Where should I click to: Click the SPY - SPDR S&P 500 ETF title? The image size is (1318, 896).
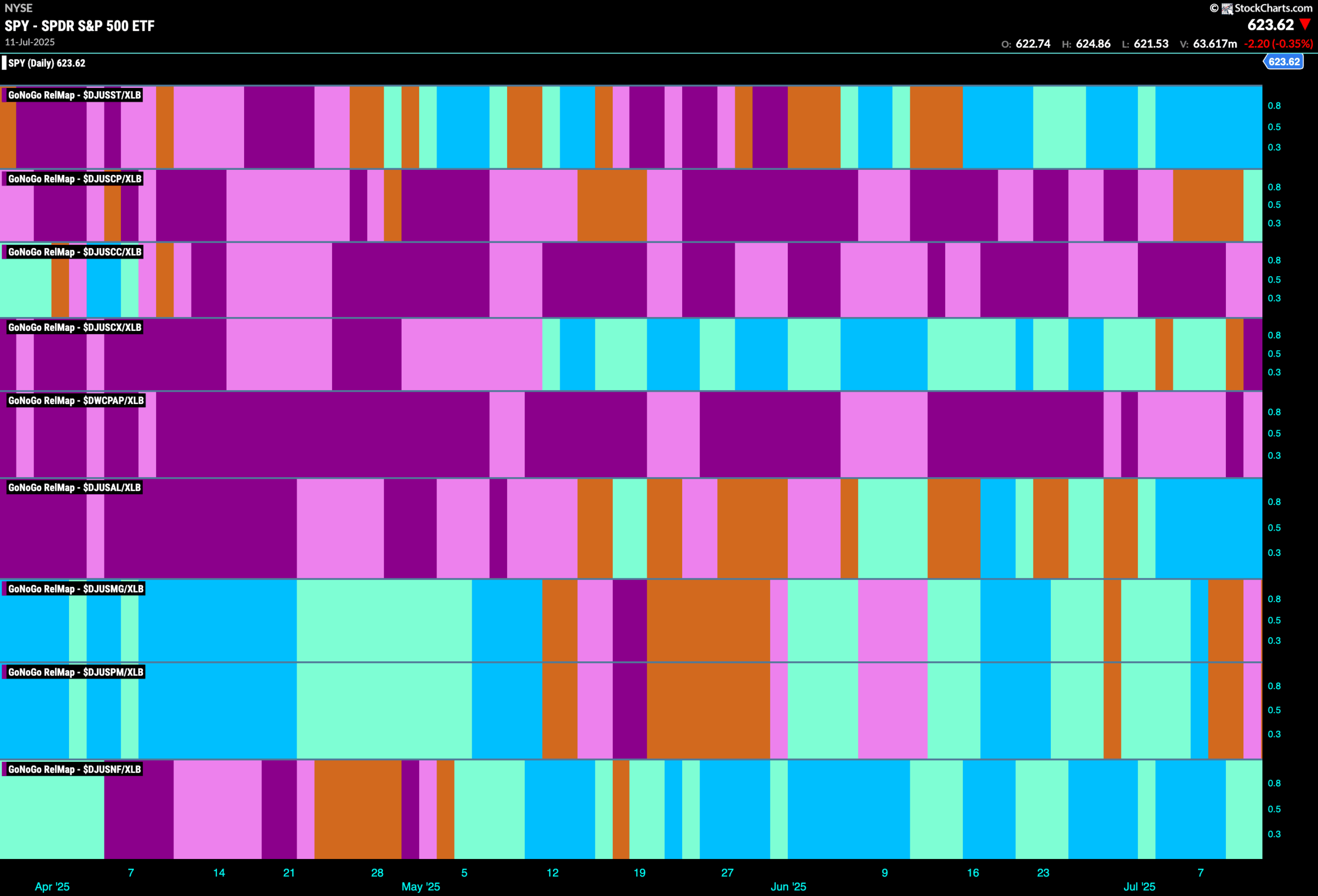79,26
